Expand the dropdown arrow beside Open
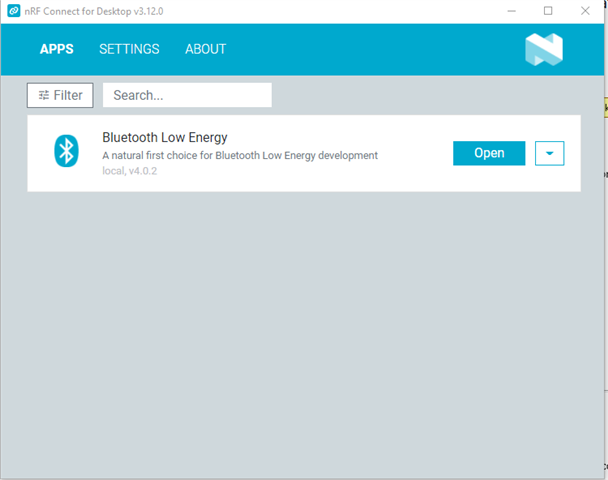This screenshot has height=480, width=608. (x=549, y=153)
